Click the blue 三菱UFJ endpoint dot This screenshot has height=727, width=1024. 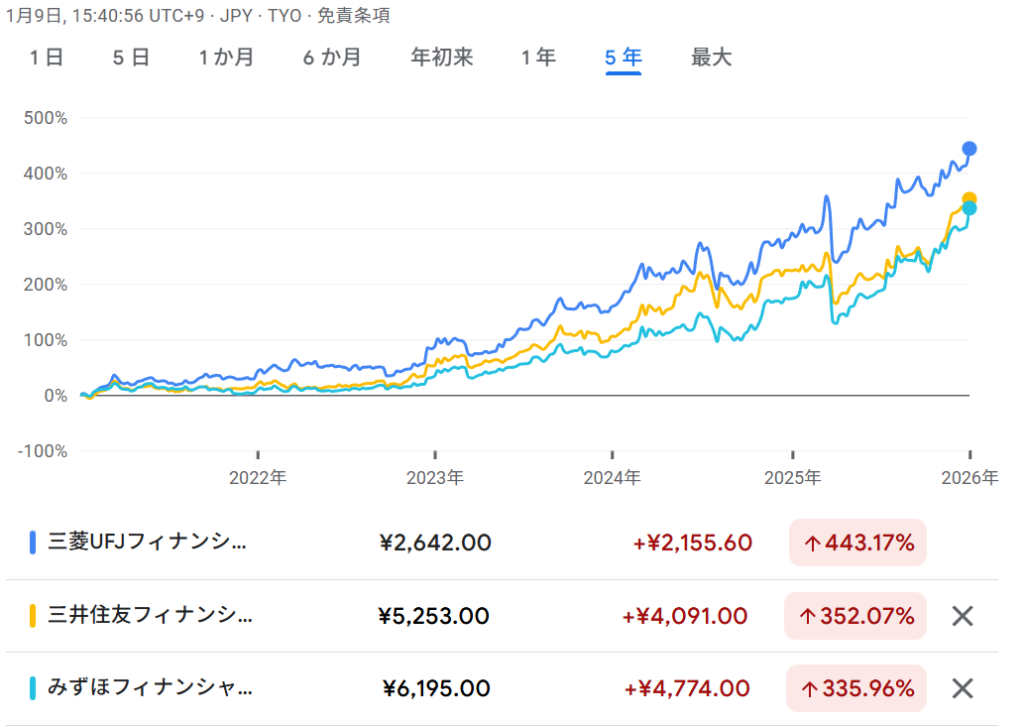coord(968,149)
